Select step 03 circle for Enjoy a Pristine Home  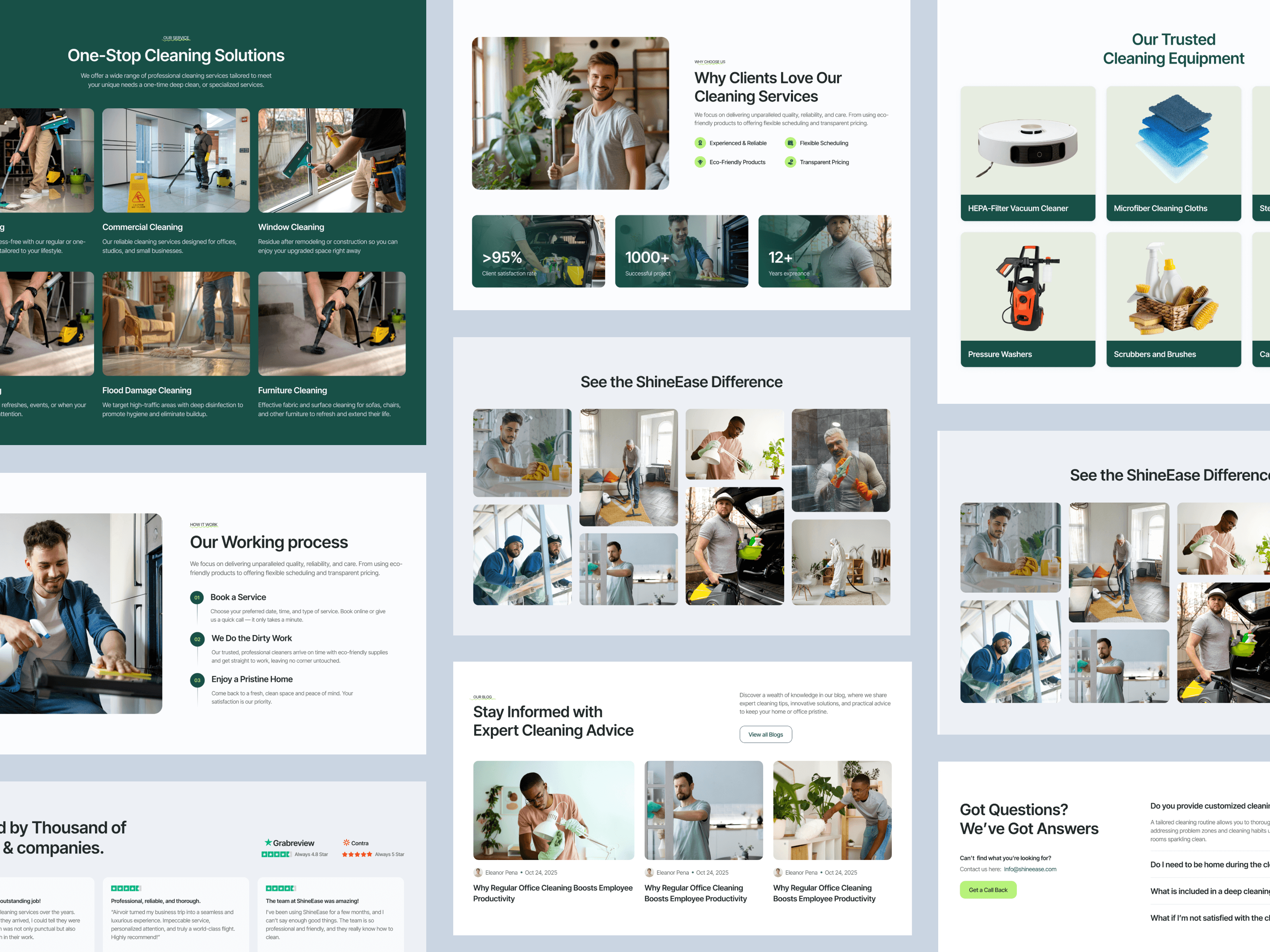pos(197,680)
